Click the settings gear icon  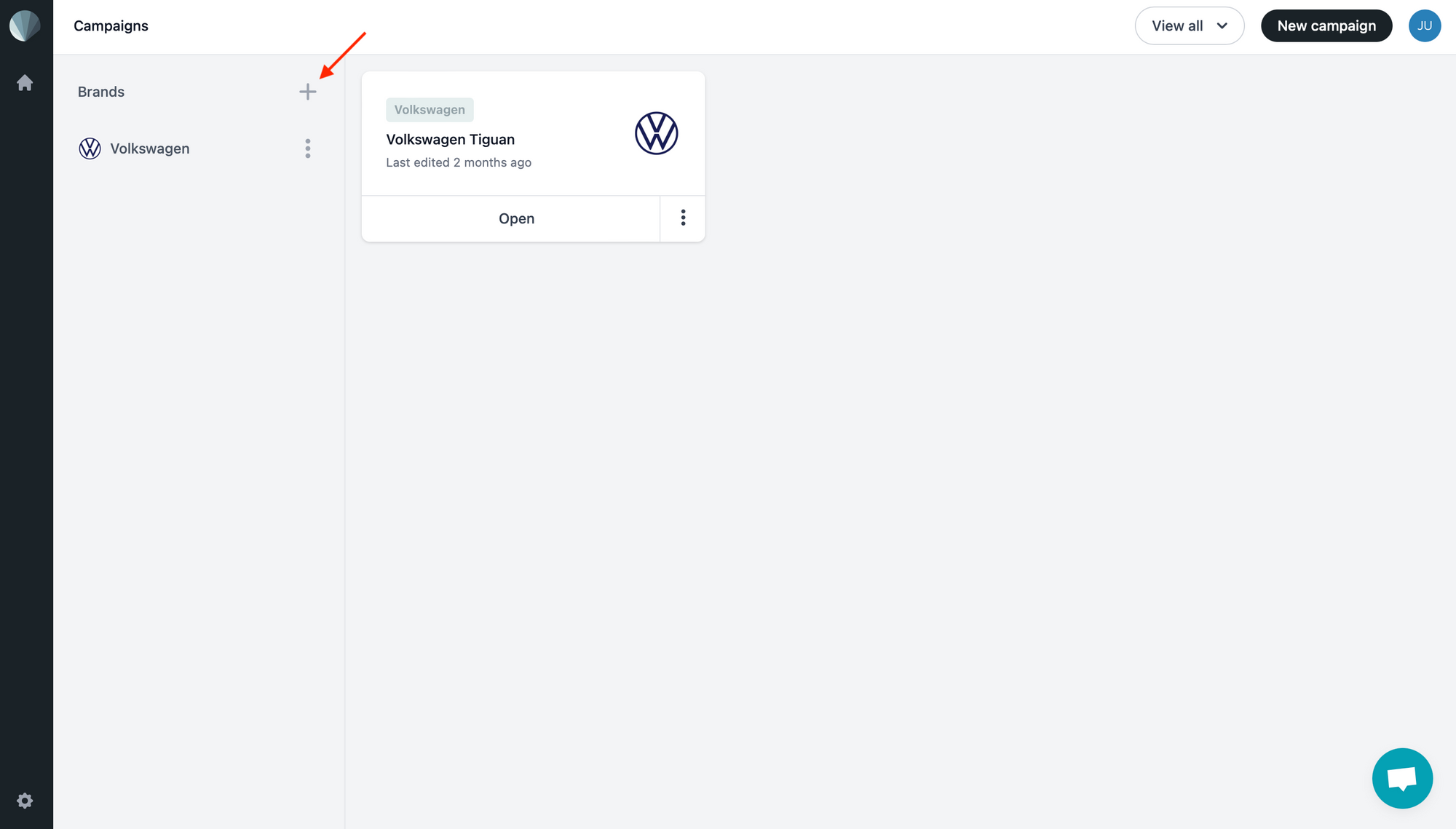pos(25,801)
